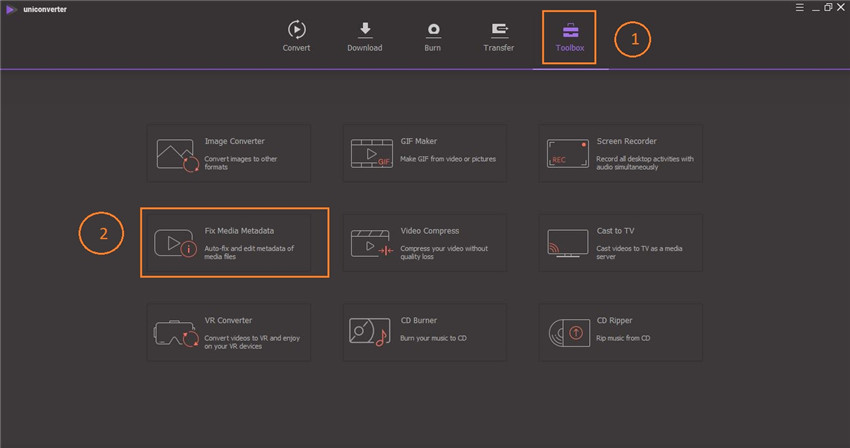Viewport: 850px width, 448px height.
Task: Switch to the Convert tab
Action: 296,36
